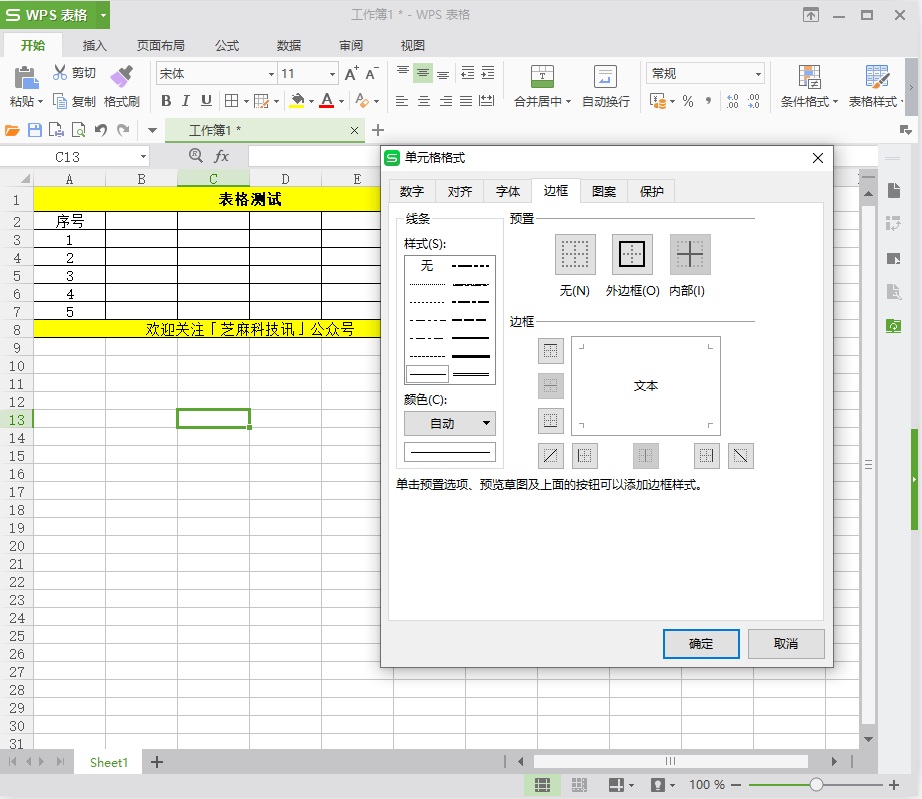
Task: Click the redo arrow icon
Action: [123, 130]
